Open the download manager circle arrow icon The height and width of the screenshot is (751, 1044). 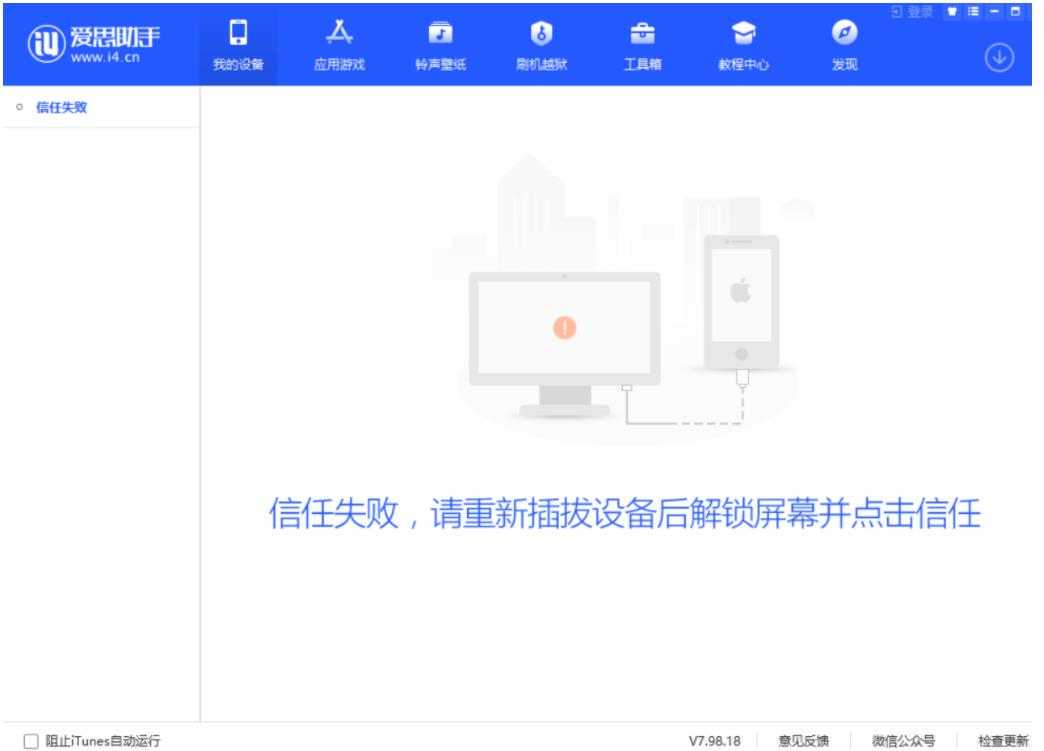pos(1003,56)
